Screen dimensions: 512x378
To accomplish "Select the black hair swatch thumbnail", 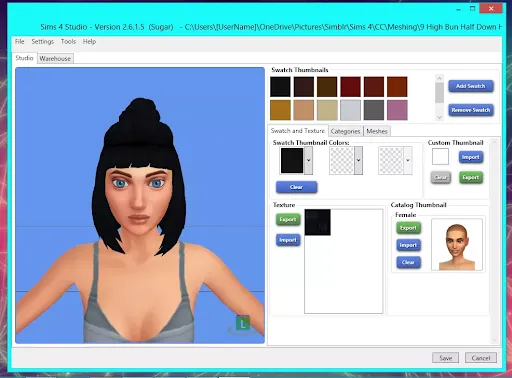I will click(x=280, y=87).
